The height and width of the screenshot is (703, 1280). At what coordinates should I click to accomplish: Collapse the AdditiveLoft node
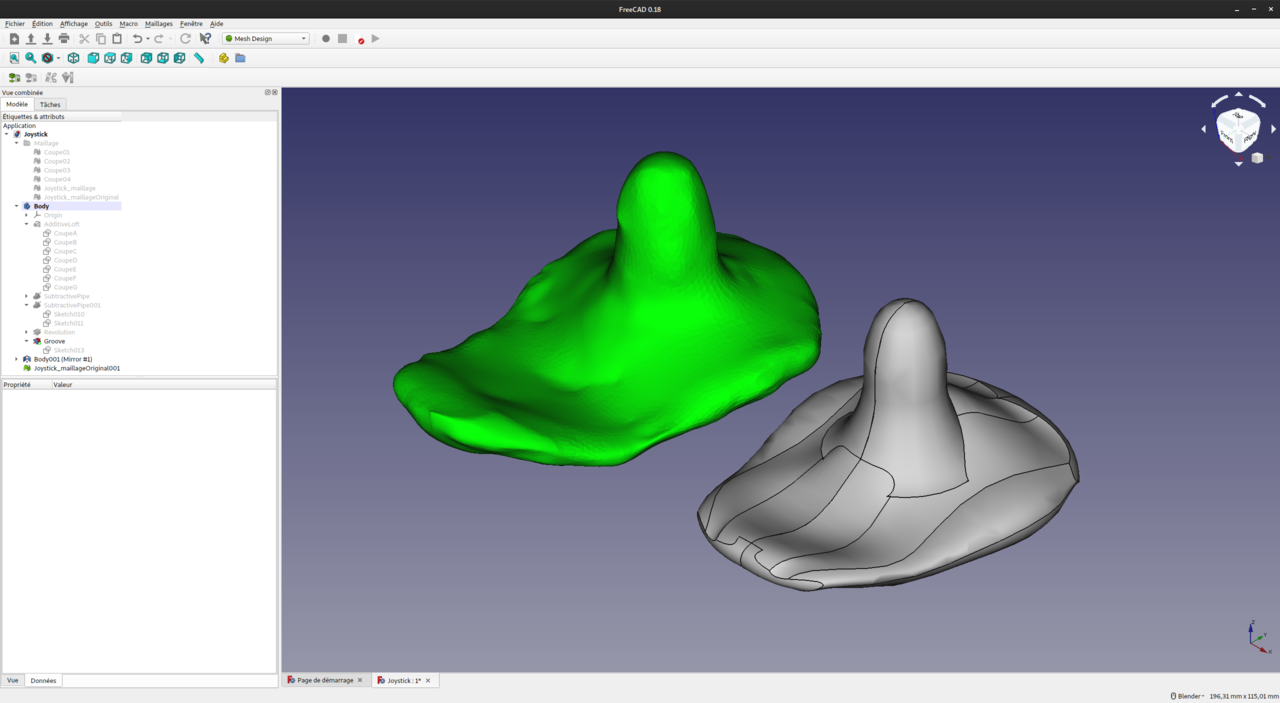[27, 224]
